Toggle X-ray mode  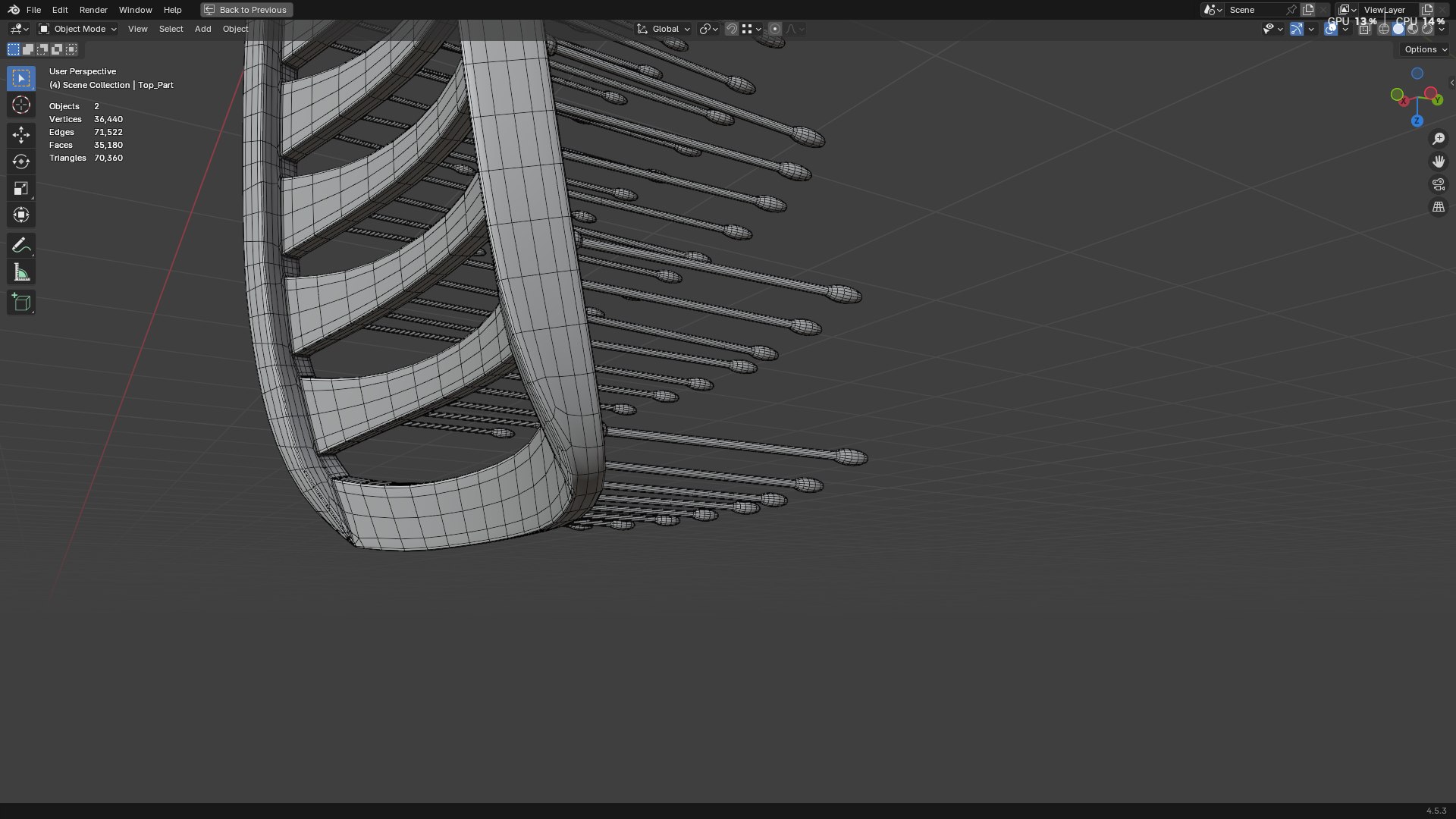coord(1364,29)
